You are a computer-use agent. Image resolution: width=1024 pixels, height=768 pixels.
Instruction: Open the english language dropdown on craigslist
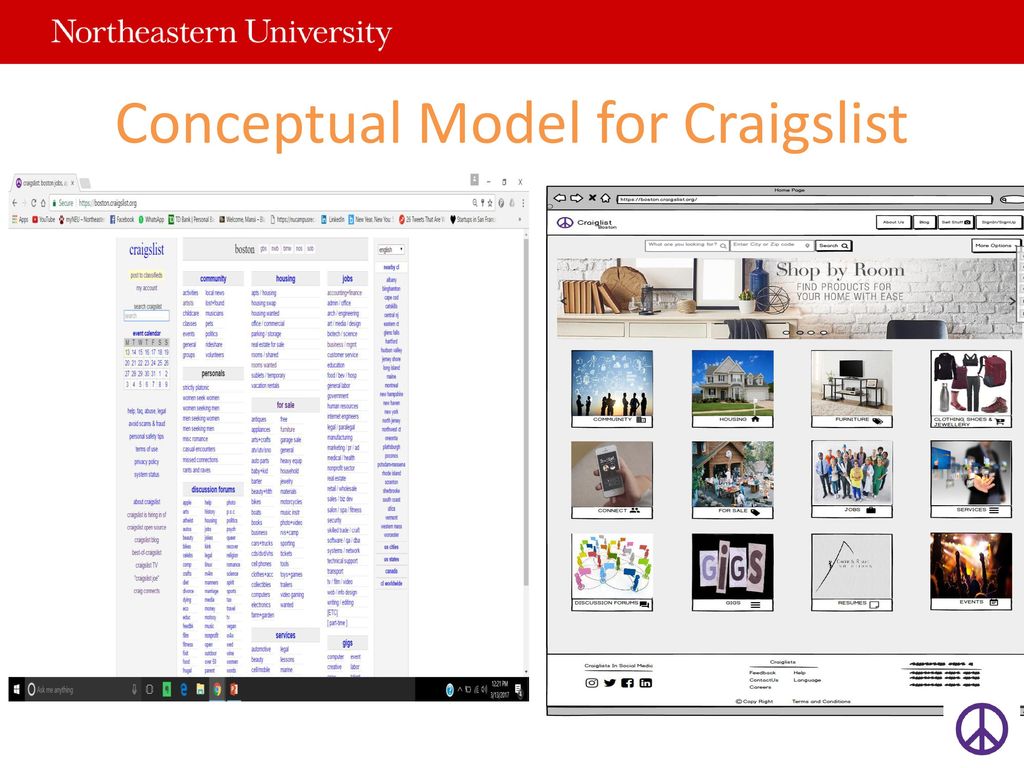pyautogui.click(x=391, y=250)
